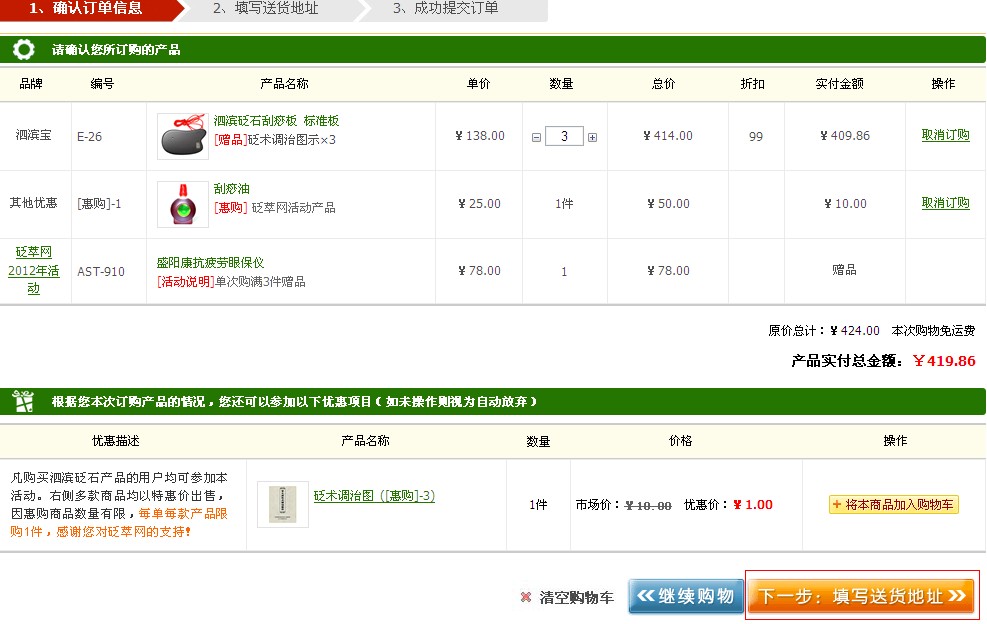Open the 刮痧油 bottle thumbnail
The image size is (987, 624).
[183, 204]
